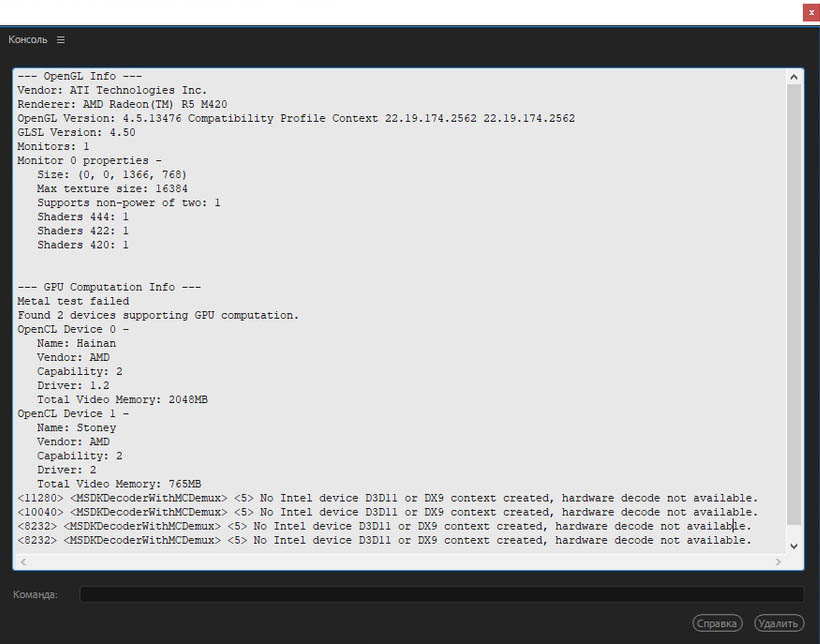Click the '--- GPU Computation Info ---' line
Screen dimensions: 820x644
point(109,288)
